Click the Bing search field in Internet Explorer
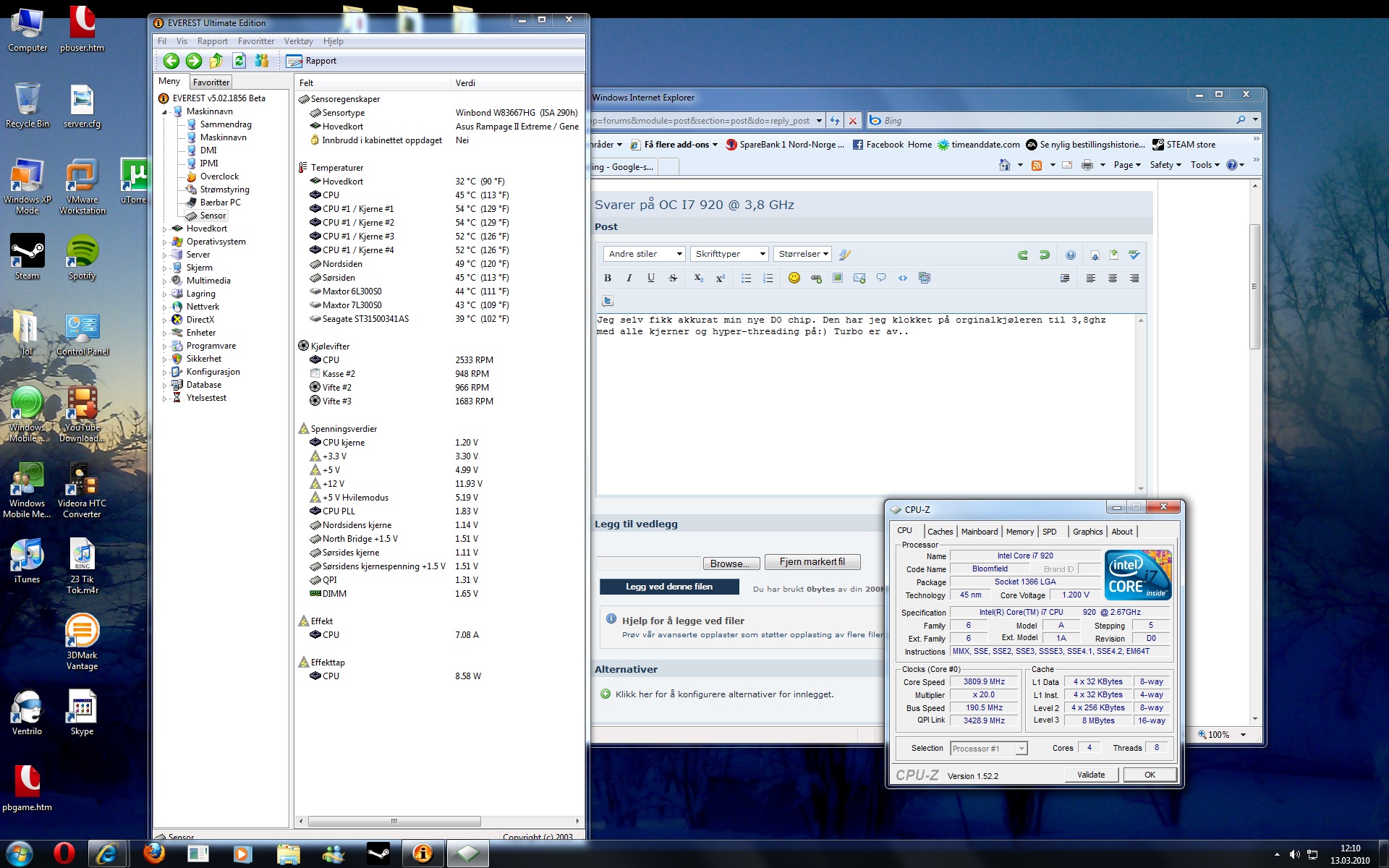The width and height of the screenshot is (1389, 868). [1056, 121]
